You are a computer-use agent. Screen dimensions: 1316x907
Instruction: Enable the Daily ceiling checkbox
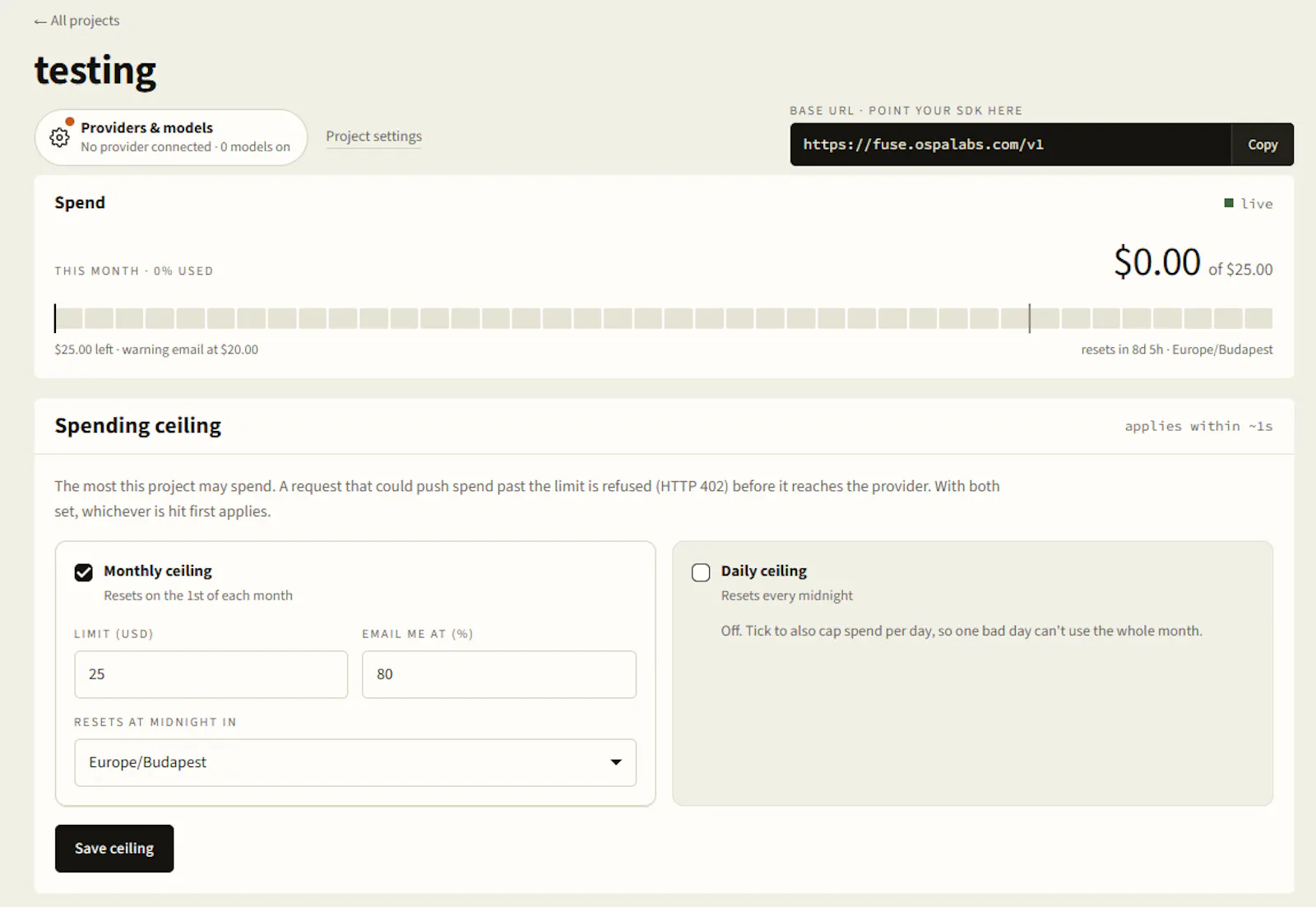(701, 572)
